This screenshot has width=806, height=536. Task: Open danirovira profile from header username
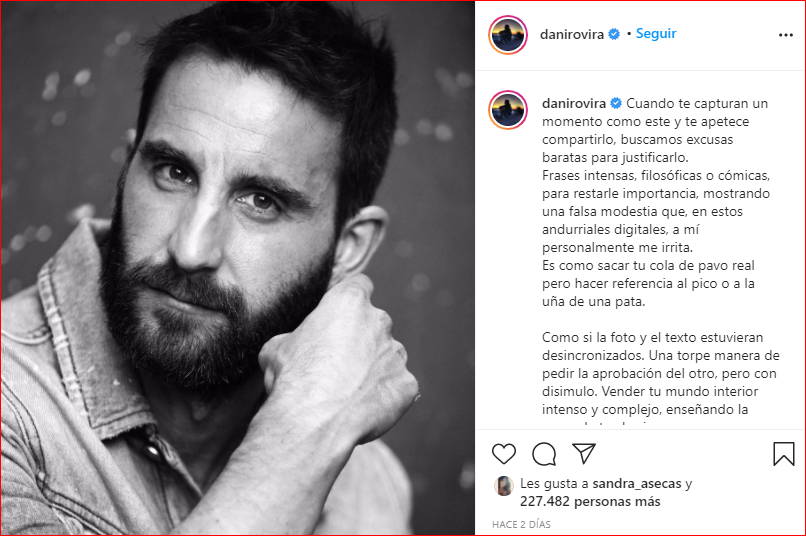click(x=572, y=34)
